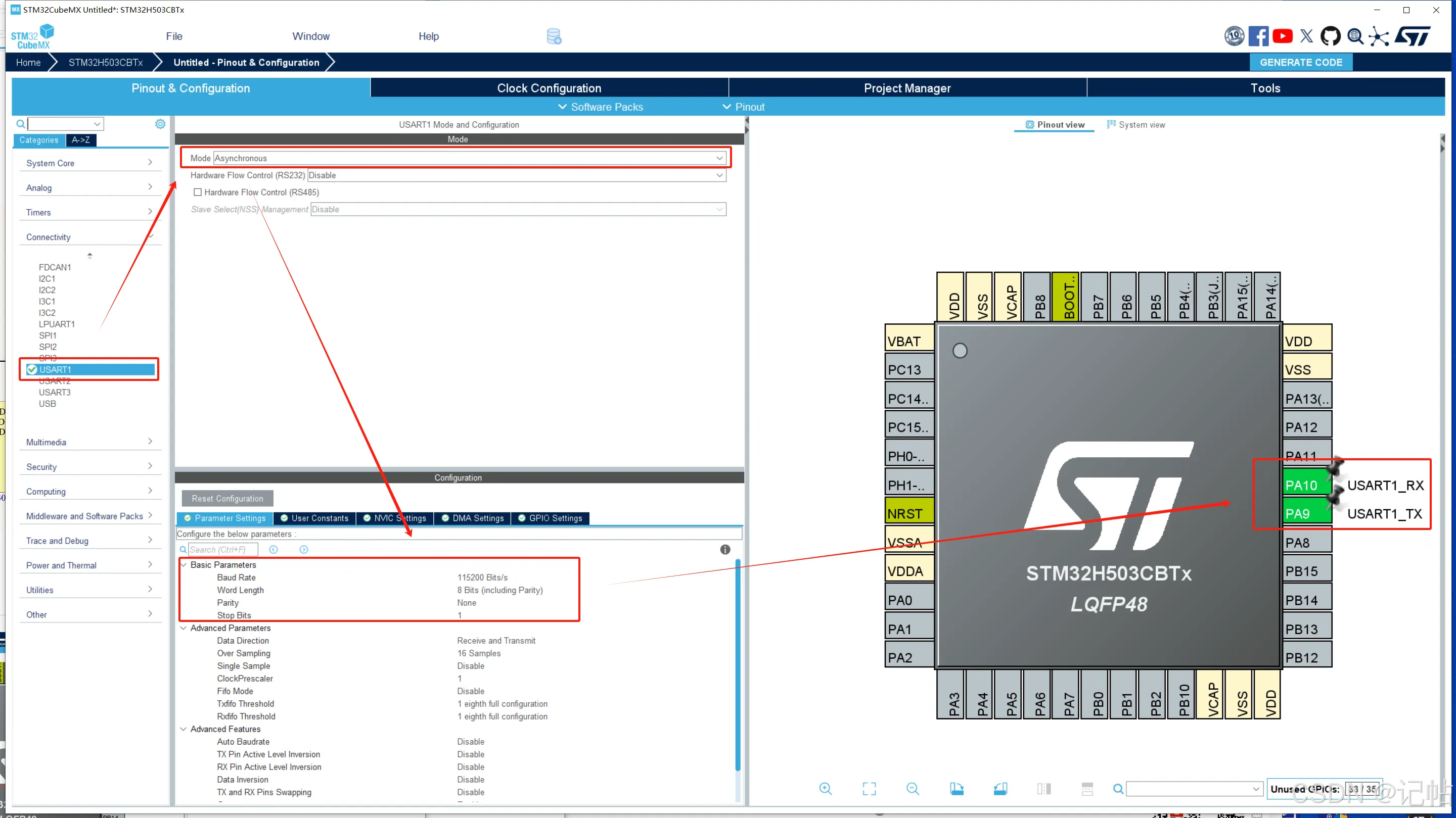Click the category search magnifier icon
The image size is (1456, 818).
tap(20, 124)
